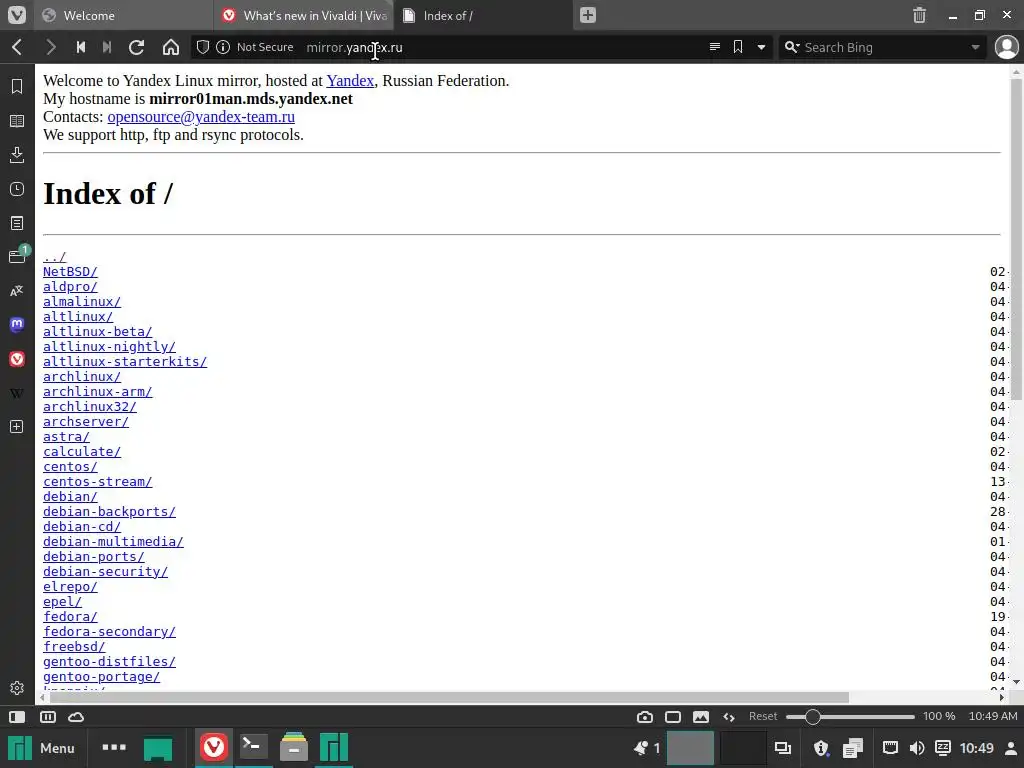Open the user profile avatar
The height and width of the screenshot is (768, 1024).
tap(1006, 47)
